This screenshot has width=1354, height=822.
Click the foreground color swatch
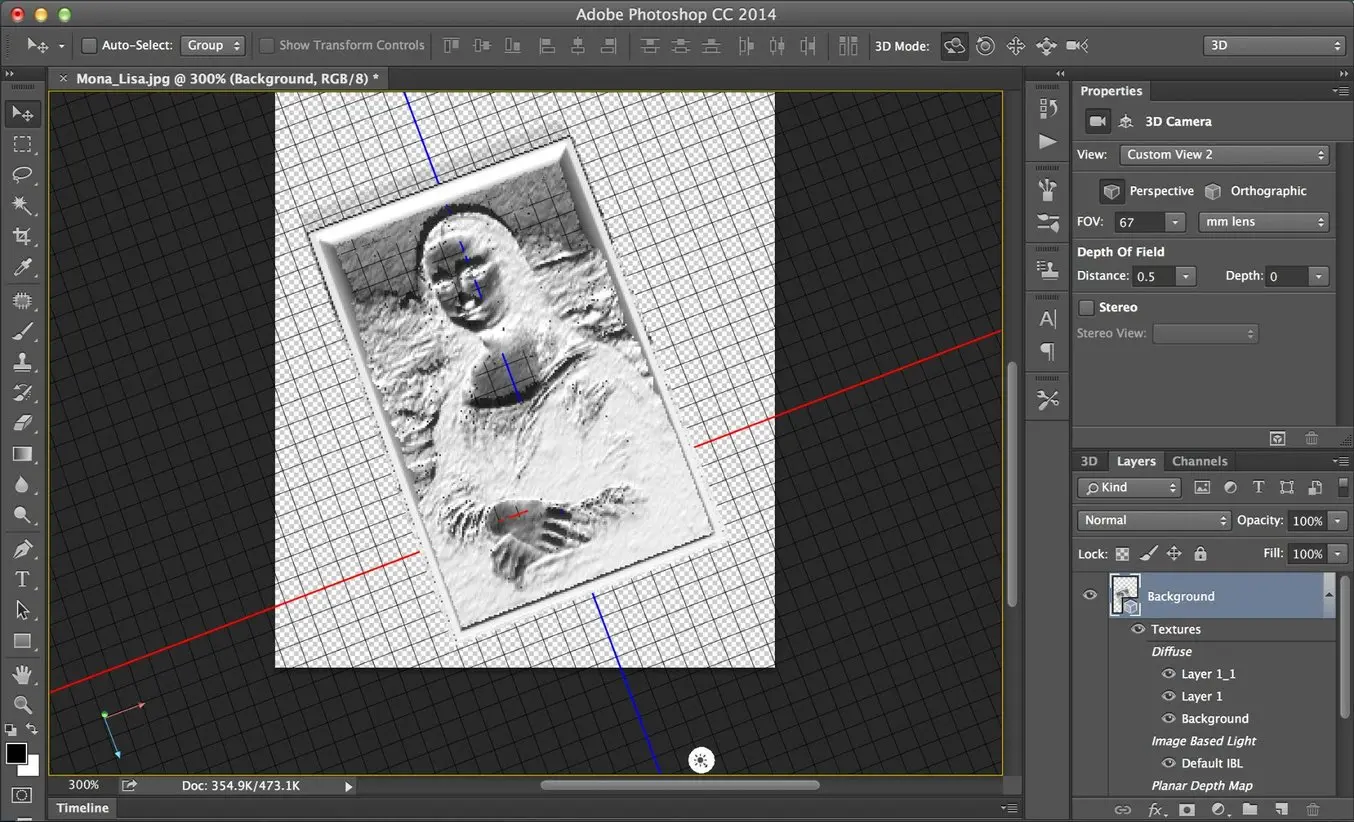point(16,753)
